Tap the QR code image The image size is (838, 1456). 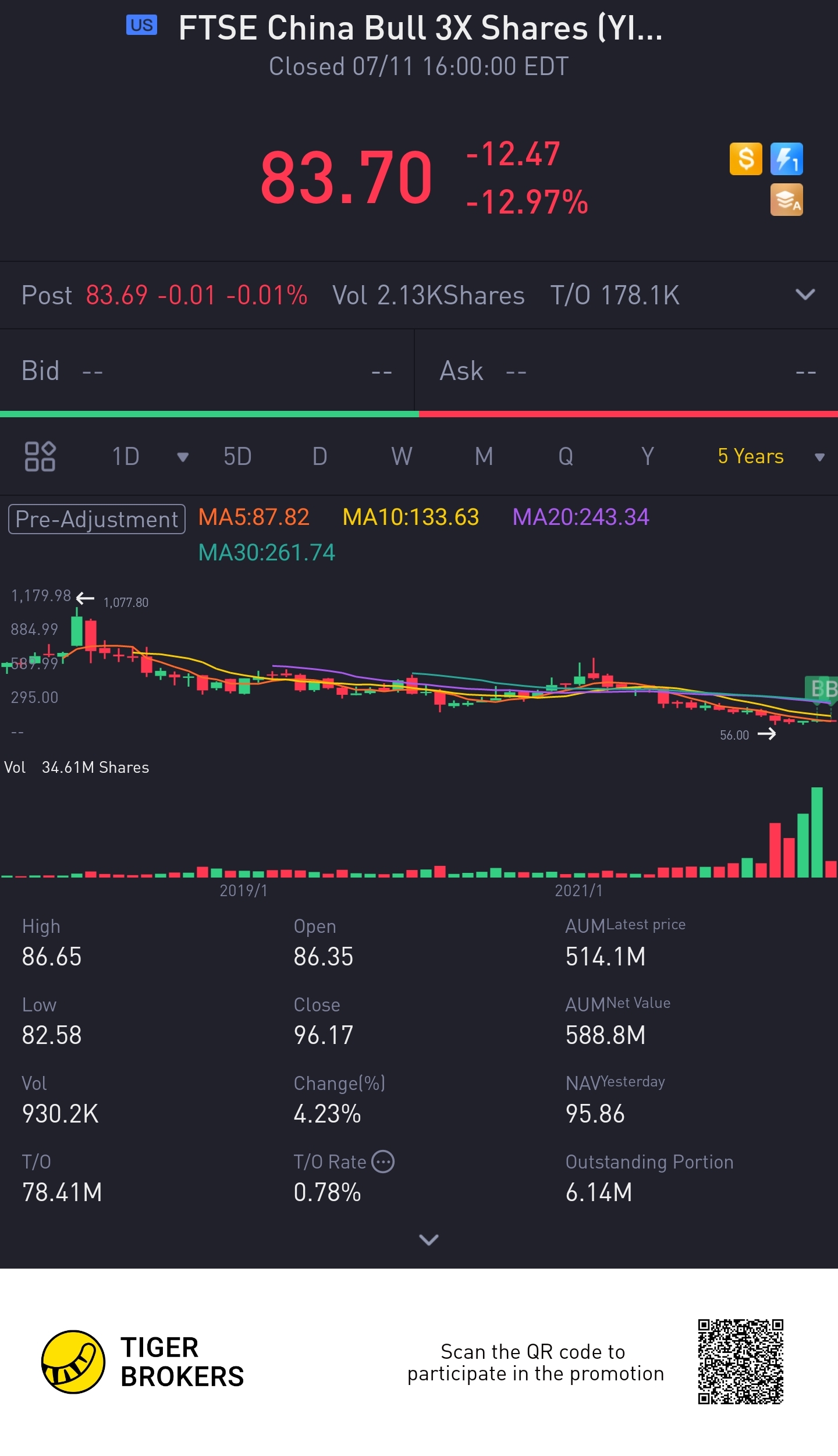tap(740, 1362)
